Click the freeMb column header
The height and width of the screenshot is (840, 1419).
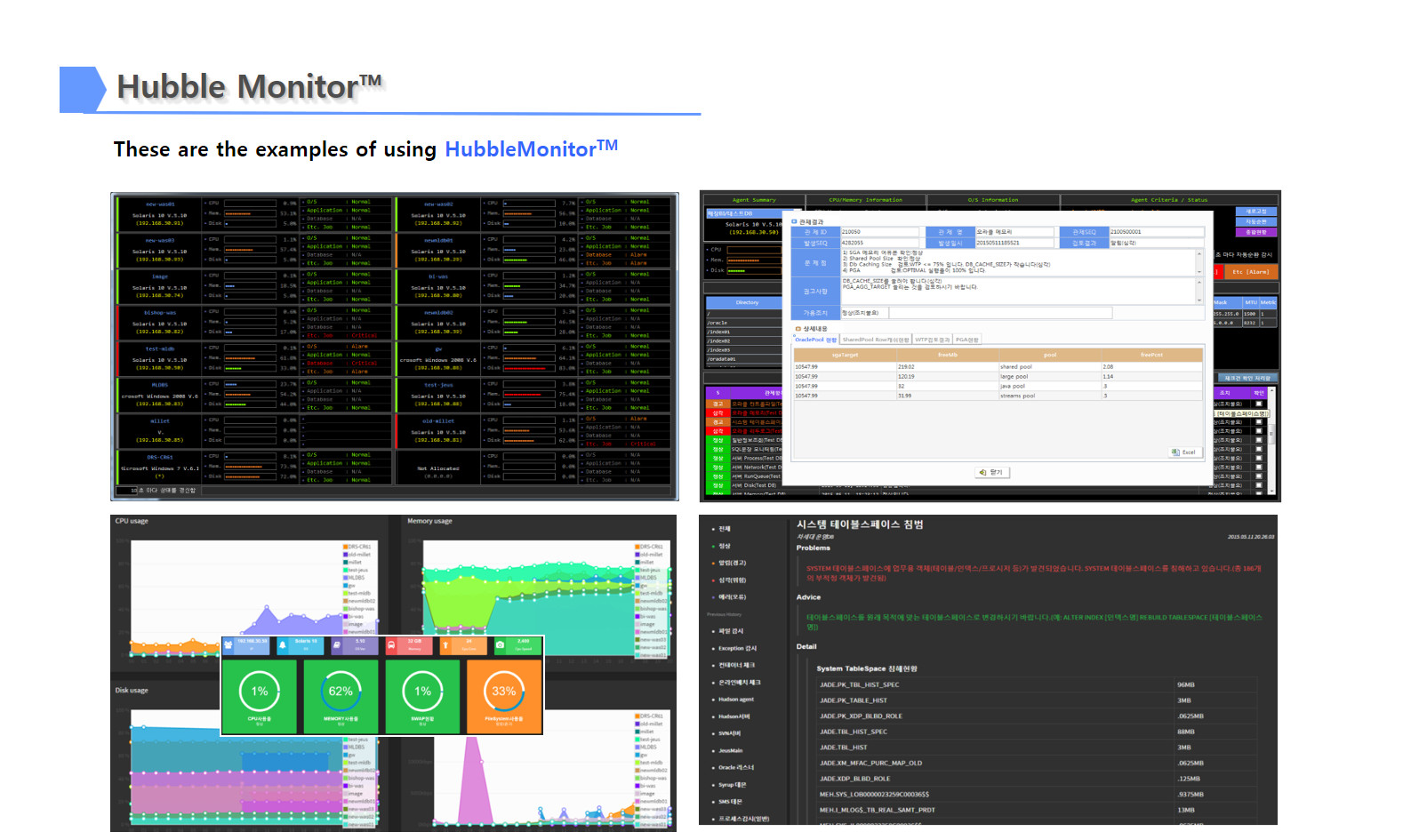click(x=948, y=355)
